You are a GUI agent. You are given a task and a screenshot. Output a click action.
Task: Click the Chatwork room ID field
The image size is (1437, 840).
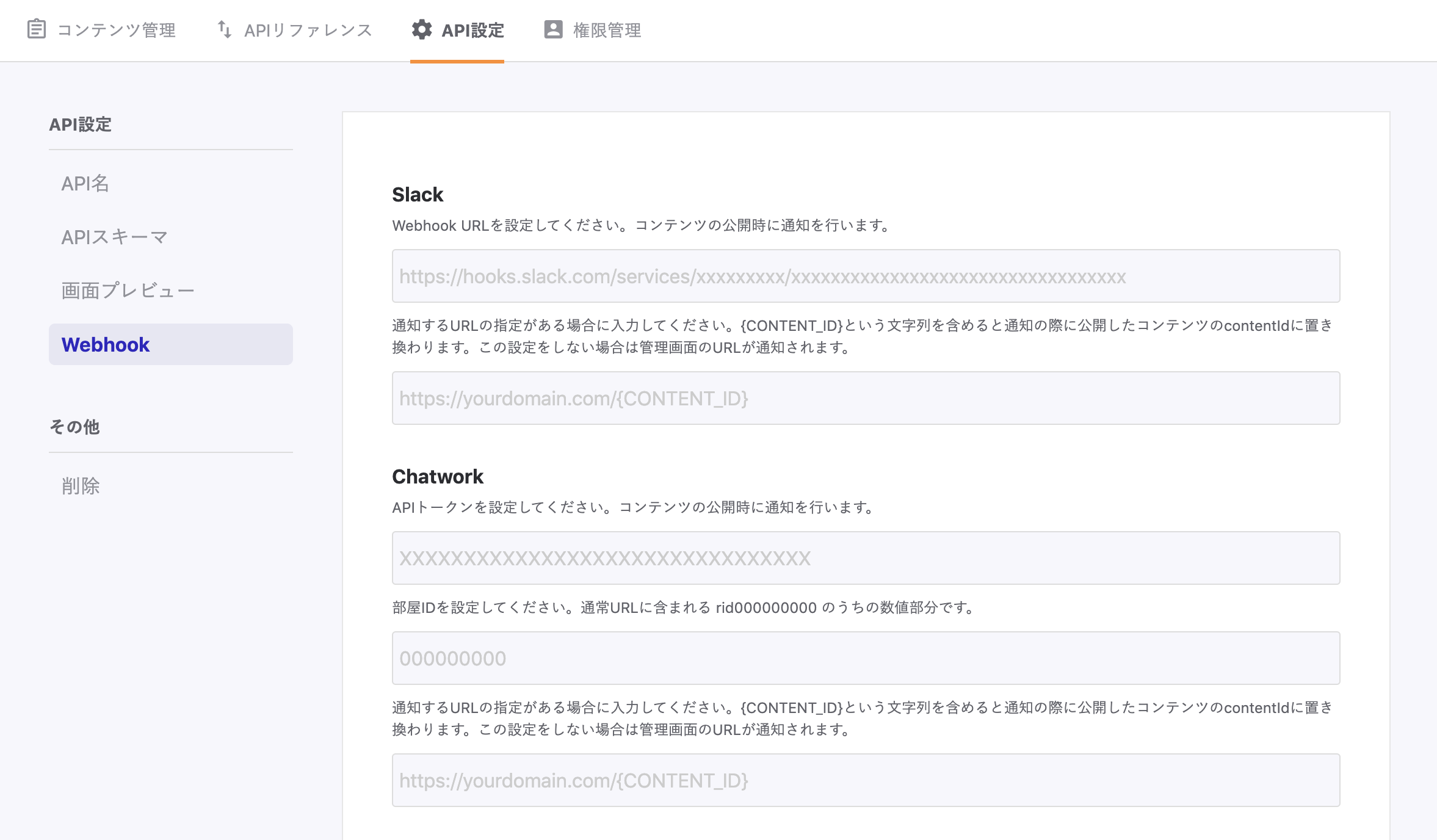click(866, 658)
